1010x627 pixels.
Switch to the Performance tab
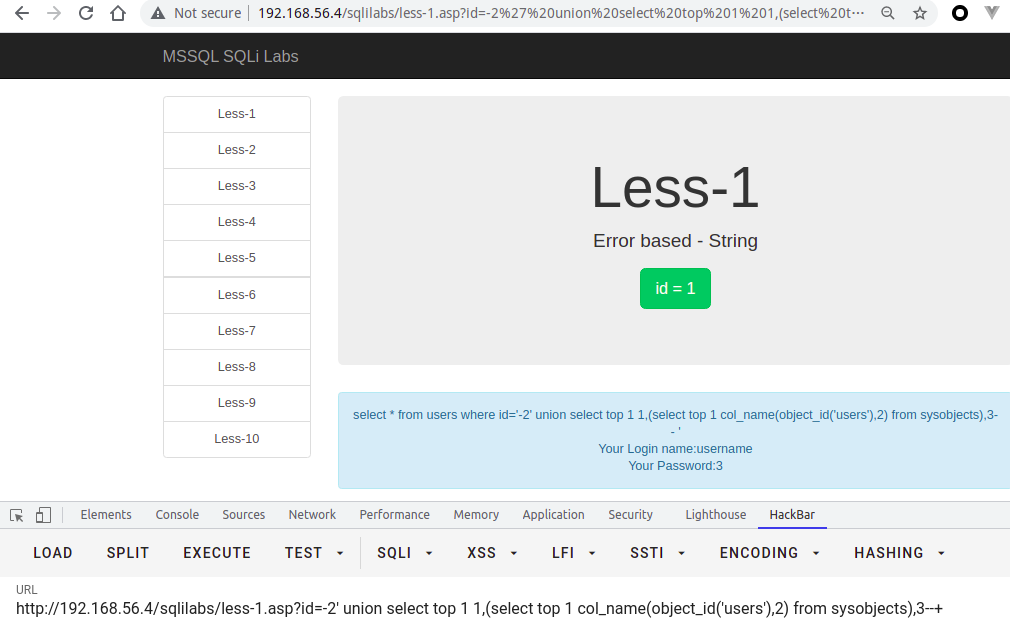pyautogui.click(x=394, y=515)
